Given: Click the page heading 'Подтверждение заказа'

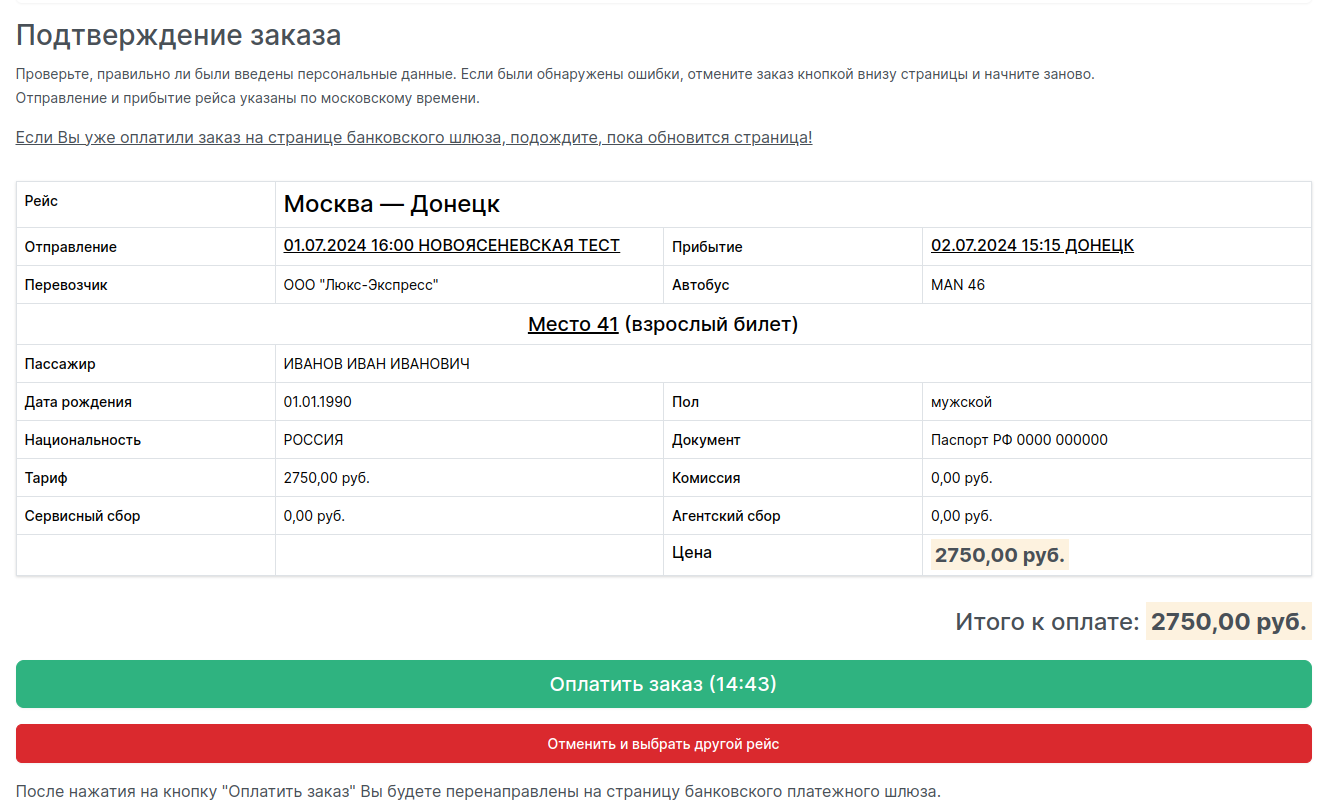Looking at the screenshot, I should click(x=177, y=35).
